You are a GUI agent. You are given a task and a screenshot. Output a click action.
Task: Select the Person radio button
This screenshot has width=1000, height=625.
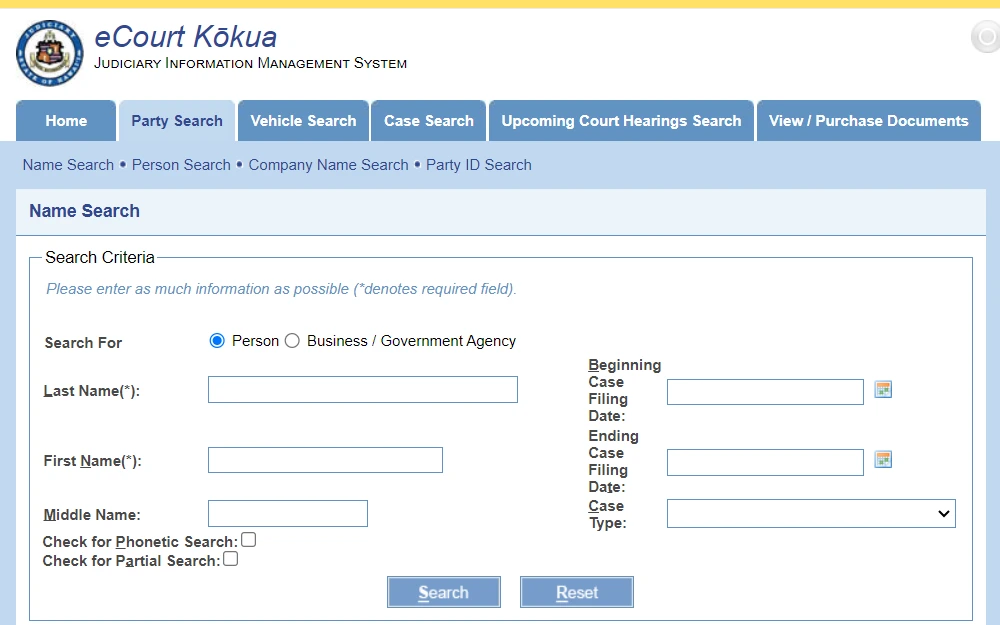(217, 341)
